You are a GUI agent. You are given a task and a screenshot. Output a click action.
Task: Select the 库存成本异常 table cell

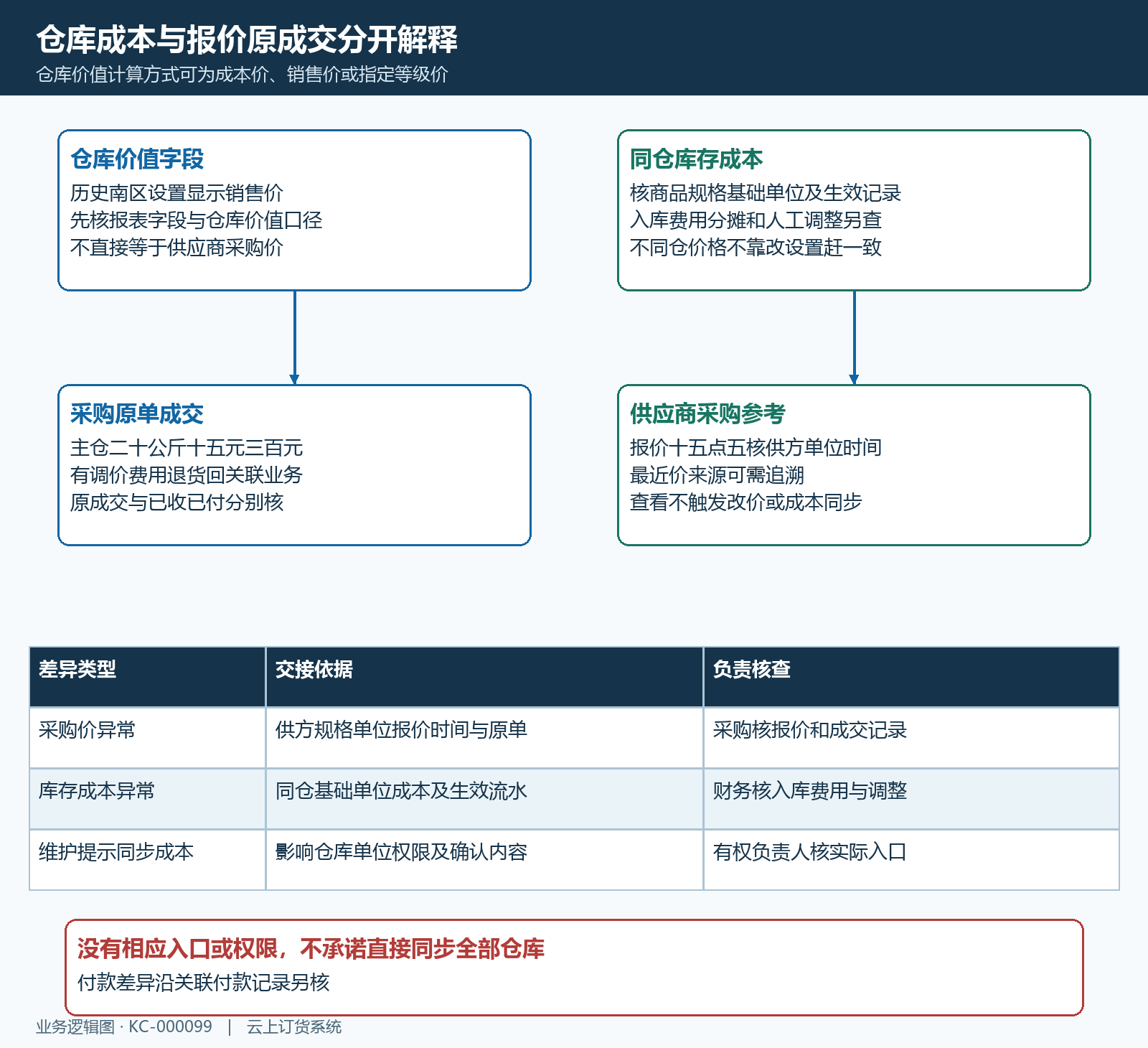(x=148, y=799)
